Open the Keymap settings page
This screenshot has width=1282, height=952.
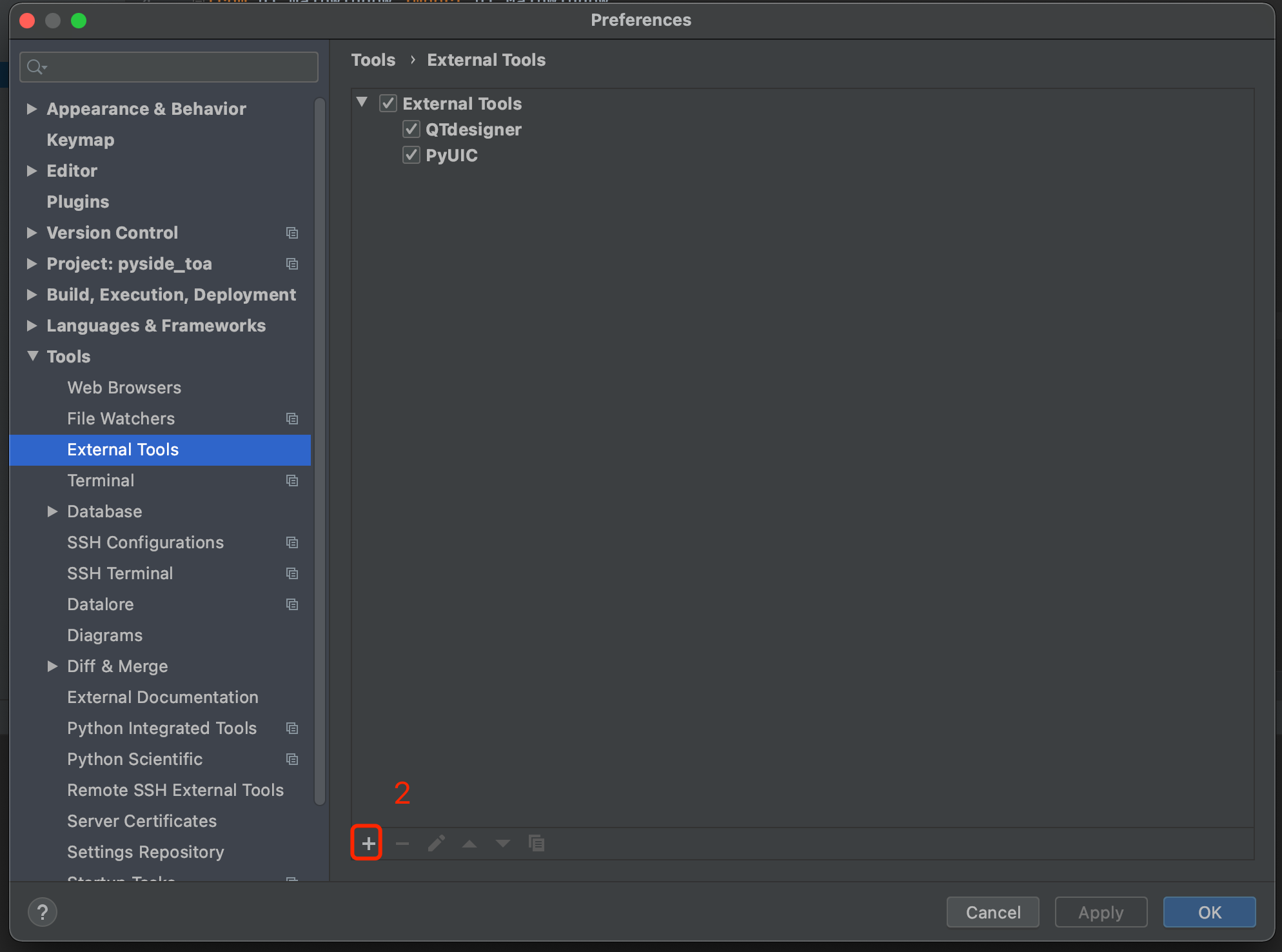pyautogui.click(x=81, y=140)
